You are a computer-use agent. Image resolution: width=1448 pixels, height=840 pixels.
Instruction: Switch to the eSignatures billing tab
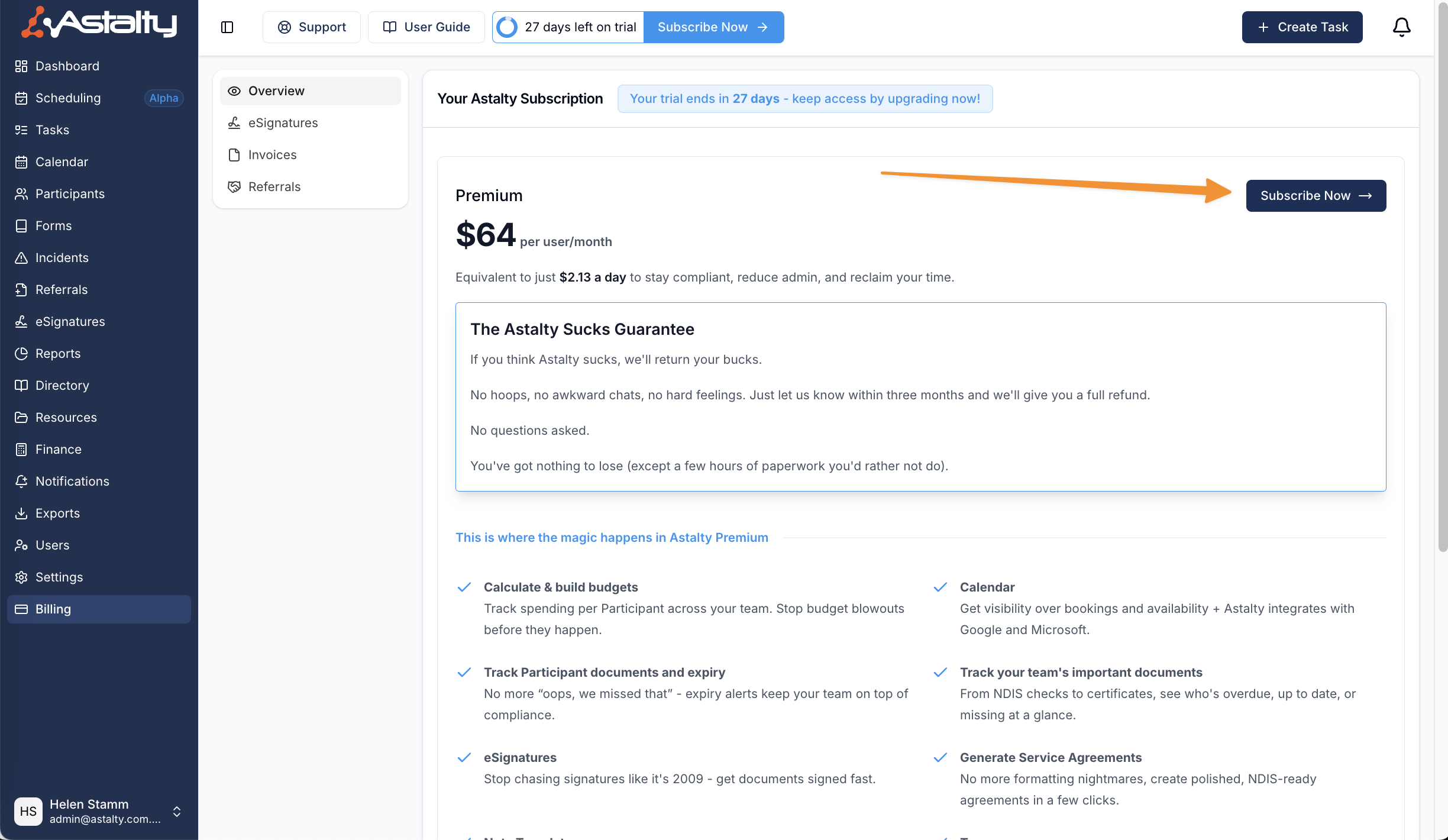coord(311,123)
